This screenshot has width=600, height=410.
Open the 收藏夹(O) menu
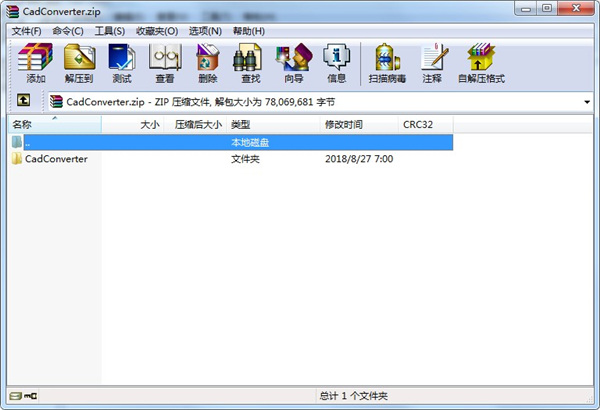tap(157, 31)
